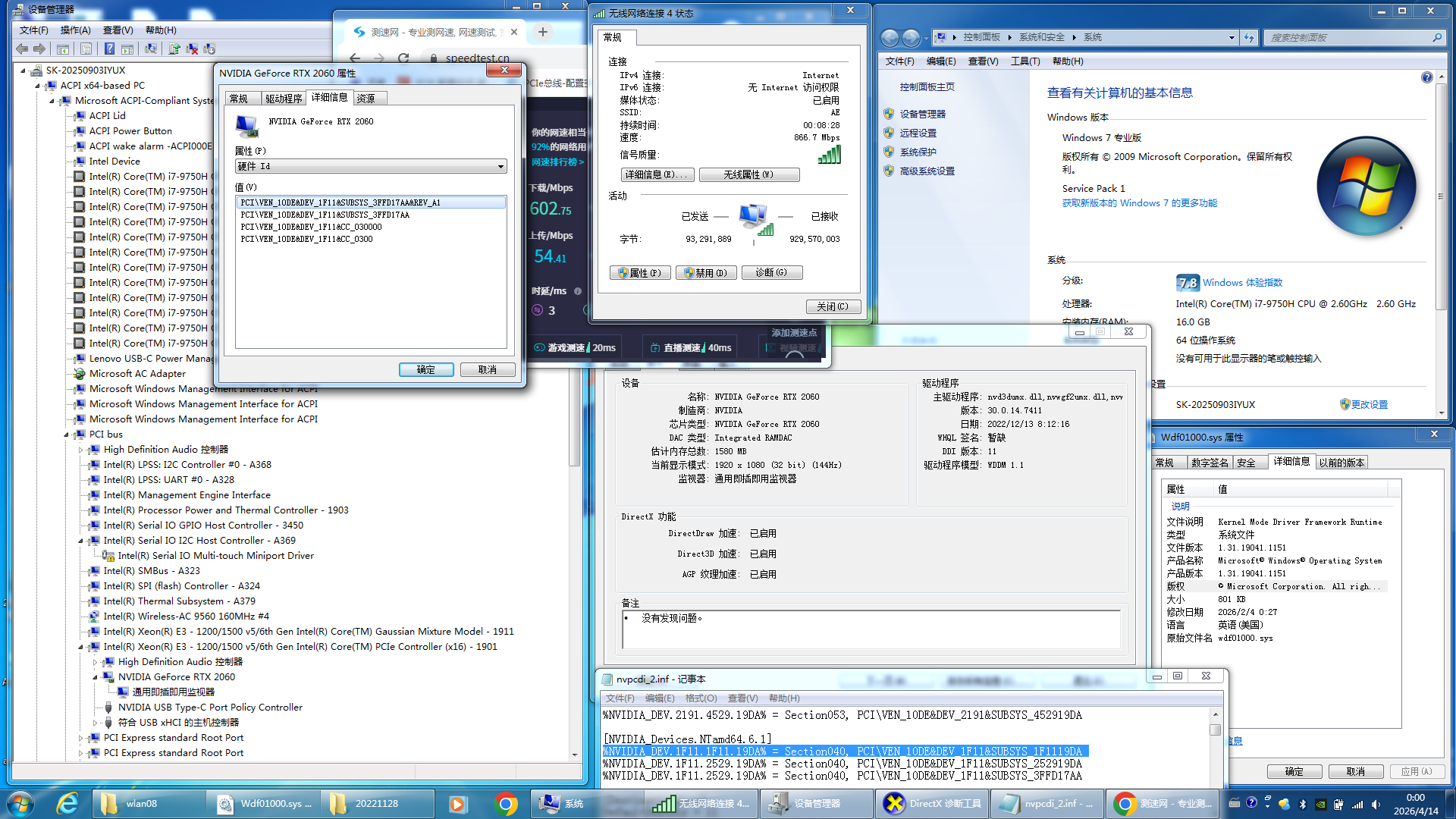Launch Internet Explorer from the taskbar
Screen dimensions: 1456x819
(67, 803)
